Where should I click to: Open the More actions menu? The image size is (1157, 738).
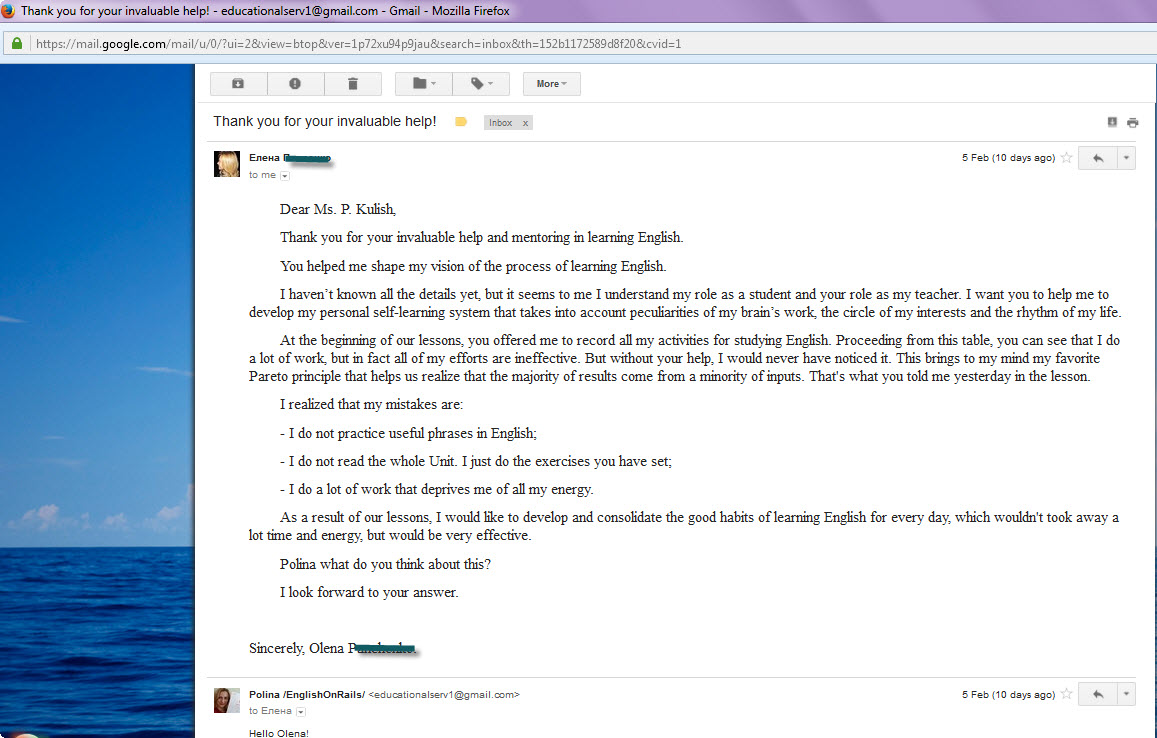coord(552,84)
